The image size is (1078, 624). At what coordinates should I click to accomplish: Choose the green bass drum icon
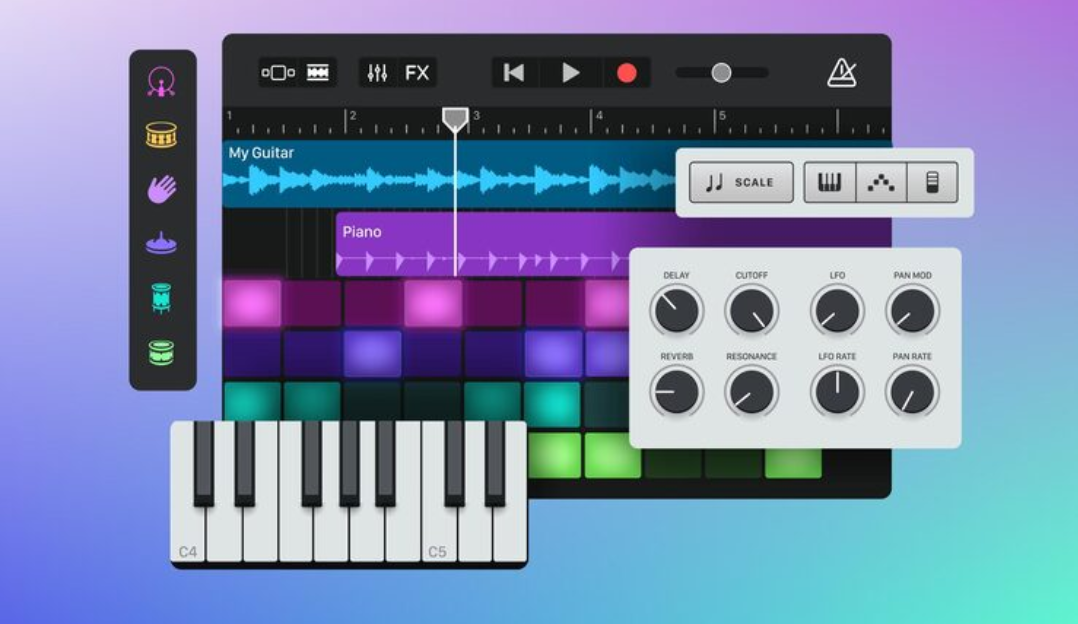(x=161, y=352)
